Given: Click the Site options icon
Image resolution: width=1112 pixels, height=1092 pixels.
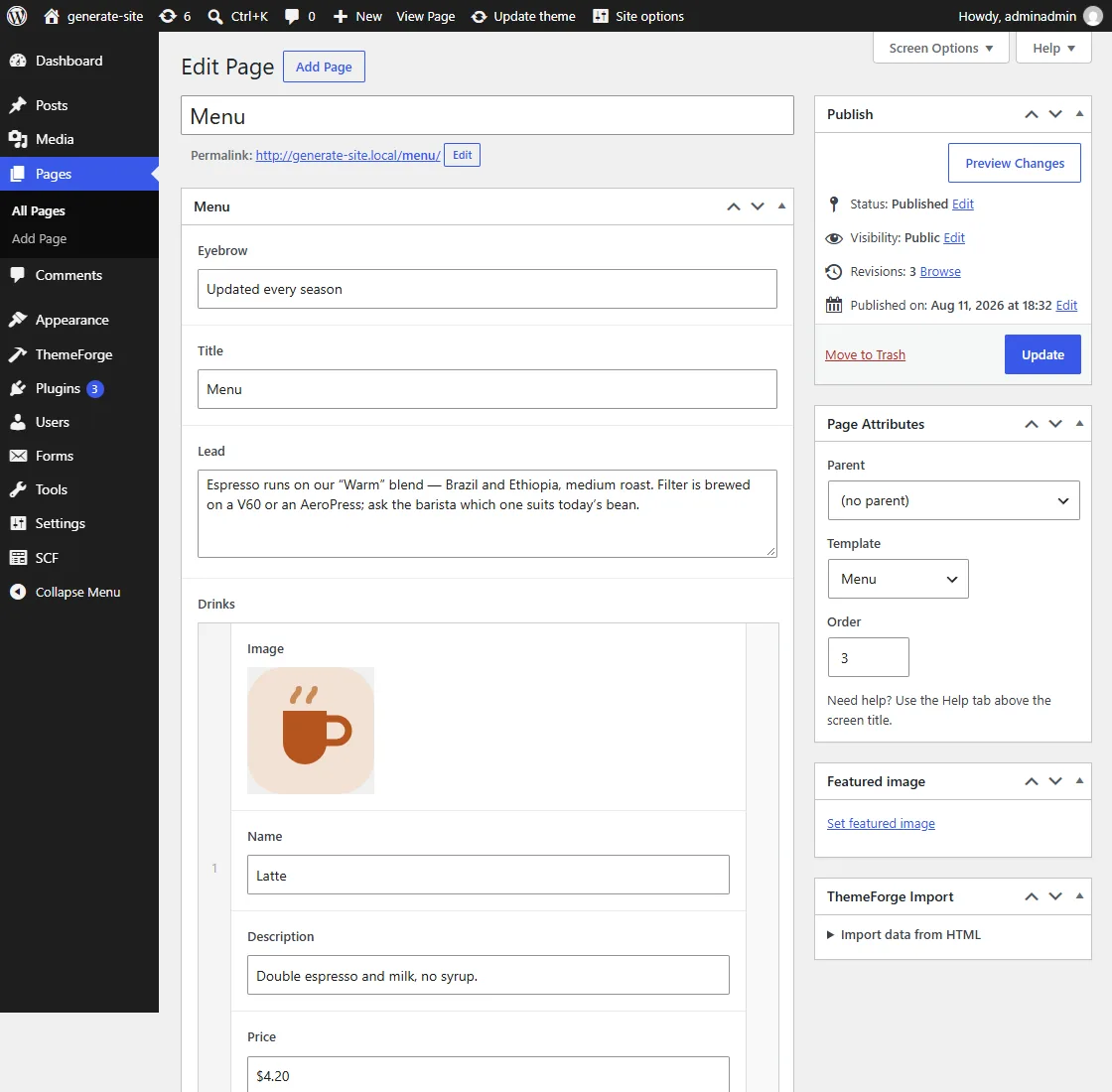Looking at the screenshot, I should click(x=601, y=16).
